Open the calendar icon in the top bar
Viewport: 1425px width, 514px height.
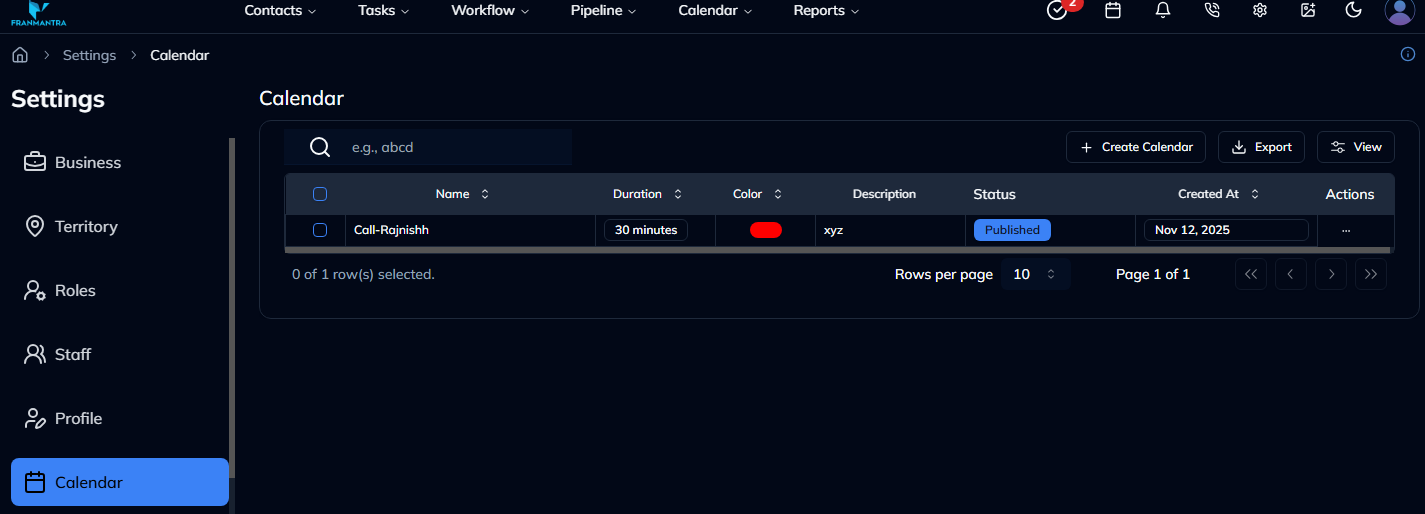pos(1112,10)
